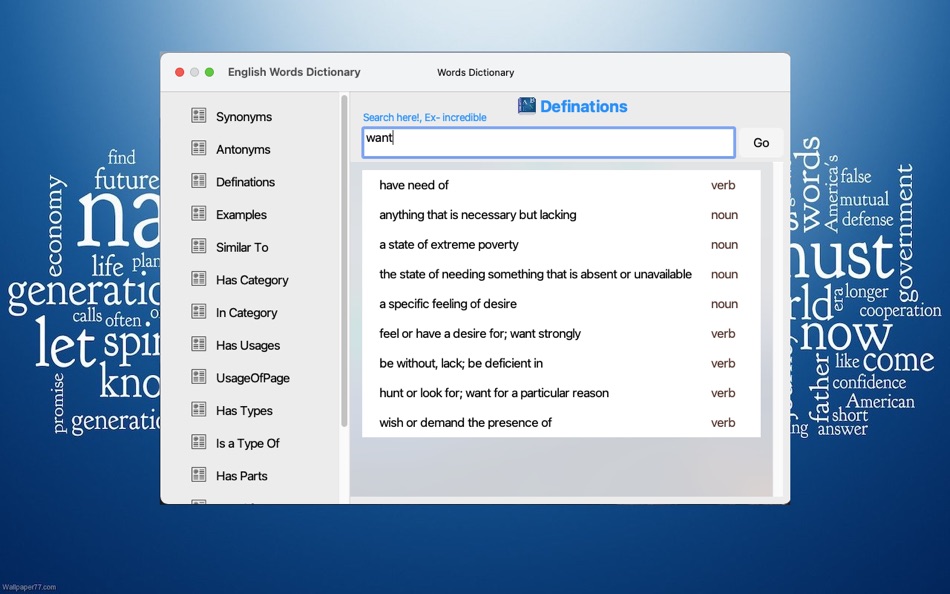Open the Has Parts sidebar item
Viewport: 950px width, 594px height.
(241, 476)
